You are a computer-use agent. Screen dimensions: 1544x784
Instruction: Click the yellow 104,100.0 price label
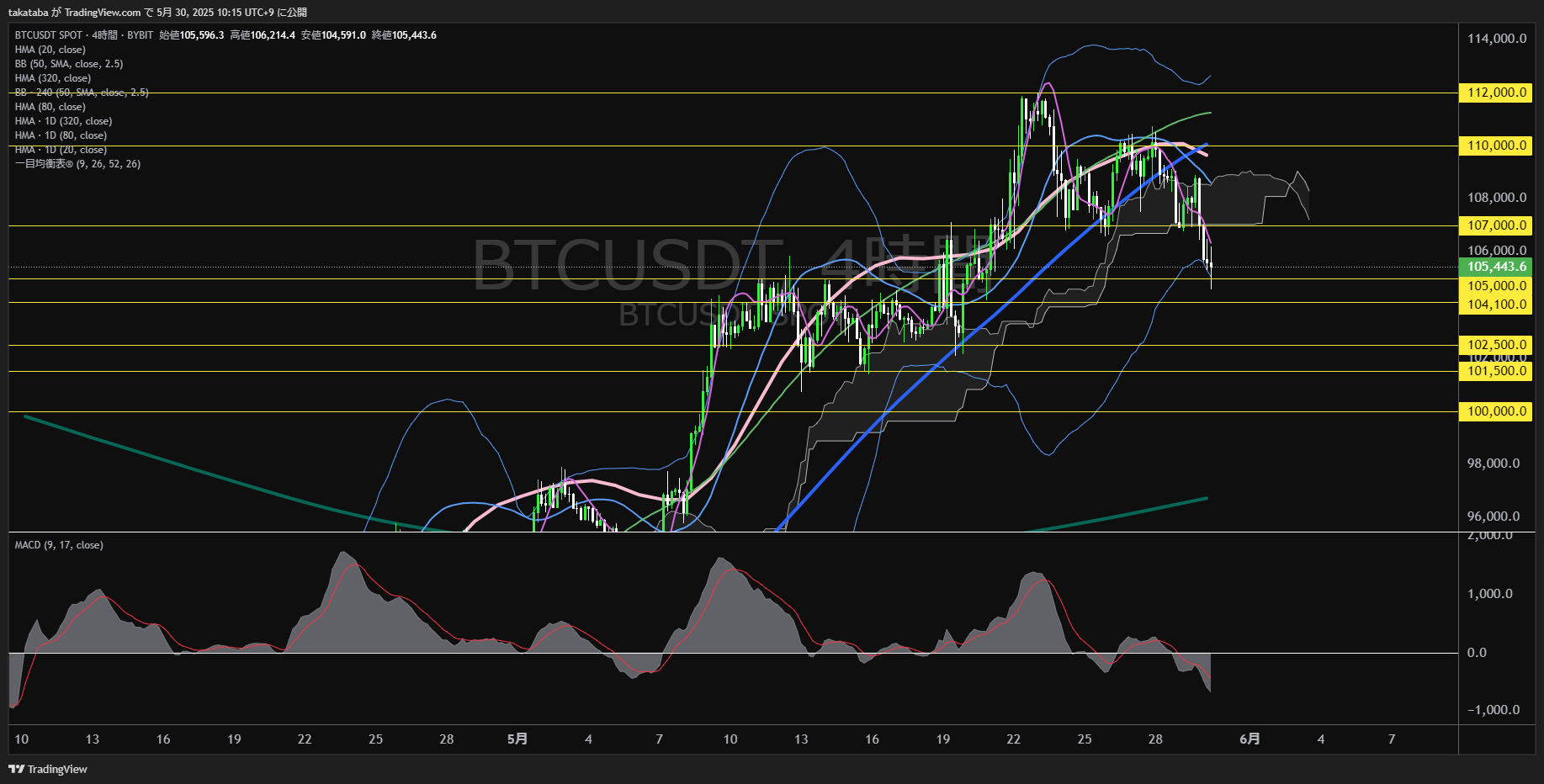(x=1495, y=305)
